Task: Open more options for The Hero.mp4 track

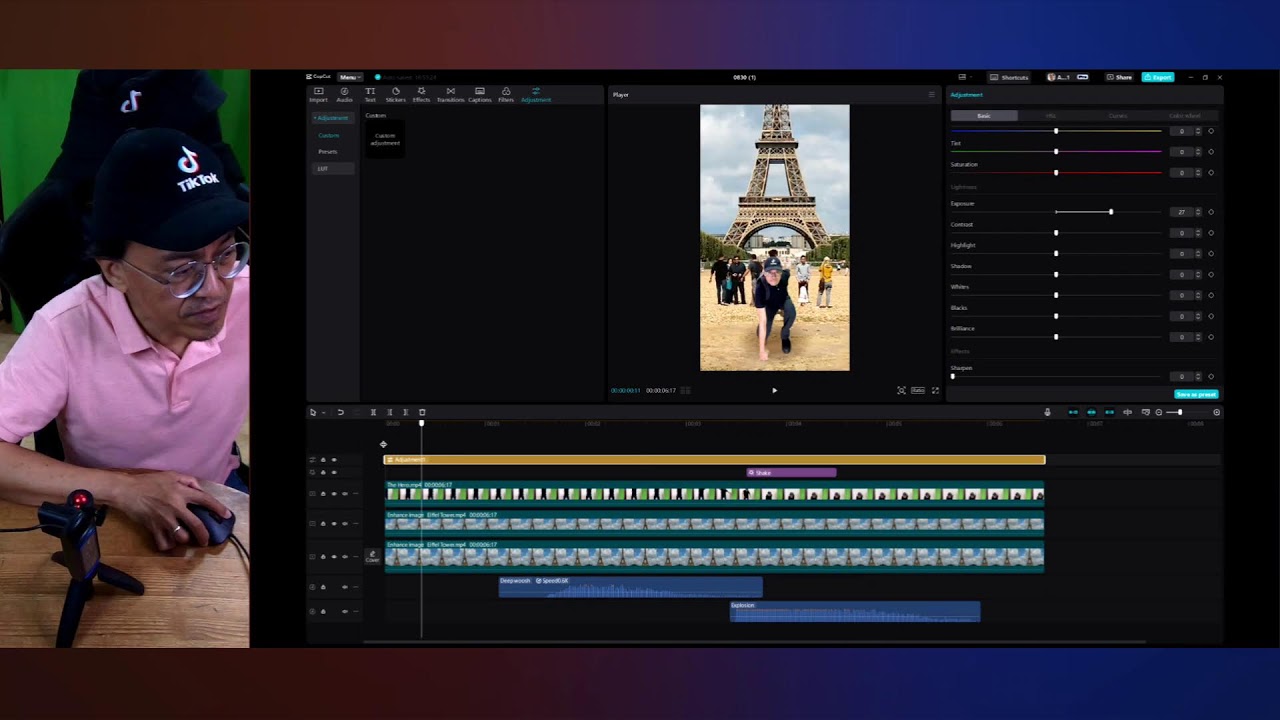Action: tap(356, 494)
